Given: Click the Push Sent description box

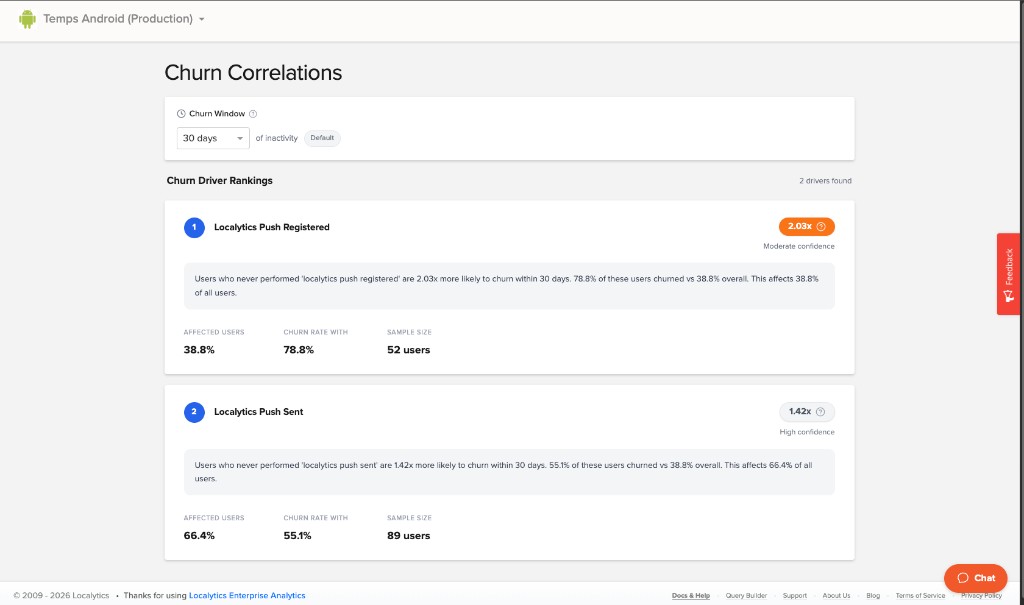Looking at the screenshot, I should click(509, 472).
